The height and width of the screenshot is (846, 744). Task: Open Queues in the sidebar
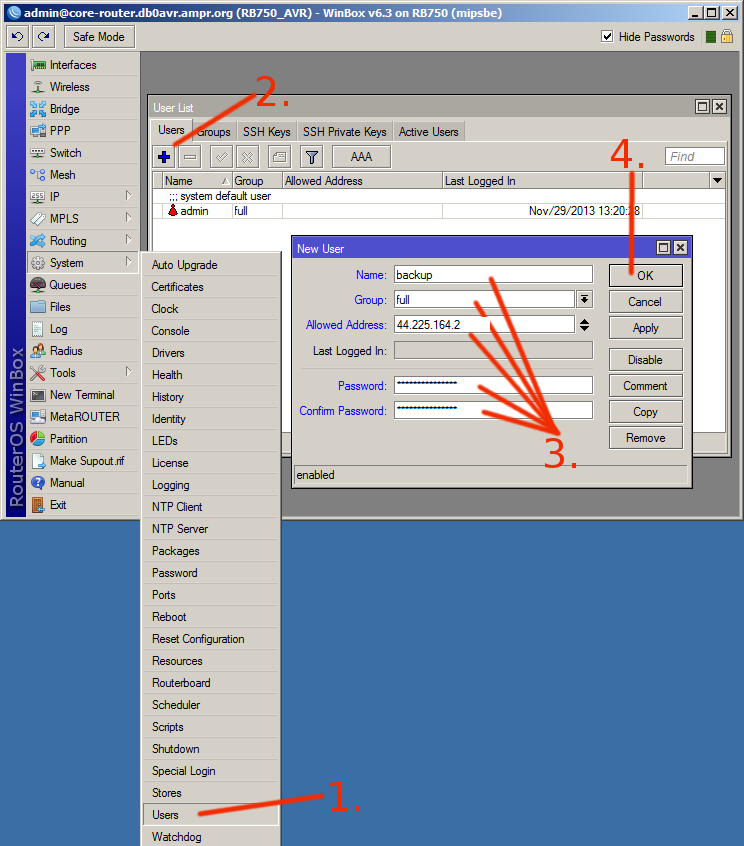coord(83,285)
